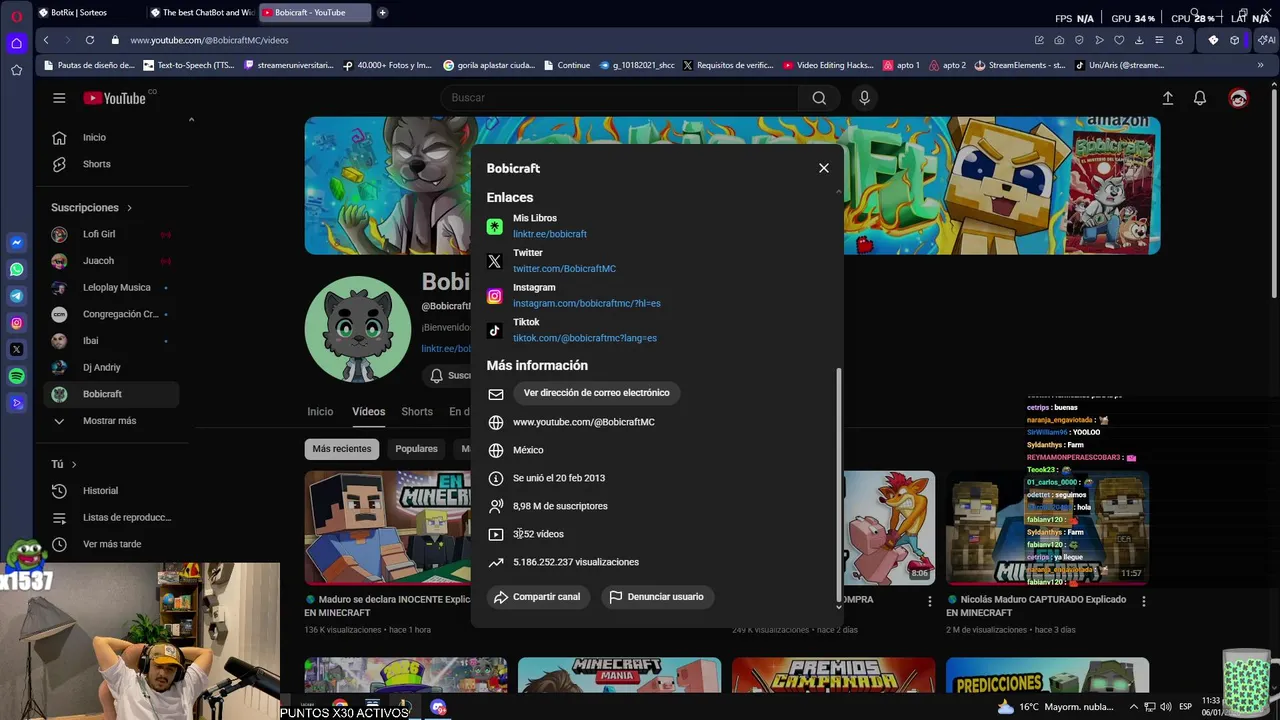Open the Opera AI assistant button
Viewport: 1280px width, 720px height.
(x=1267, y=40)
